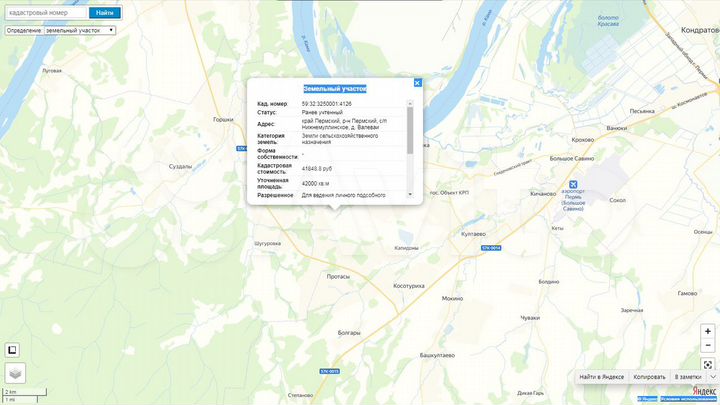Zoom out with the minus button

tap(707, 346)
